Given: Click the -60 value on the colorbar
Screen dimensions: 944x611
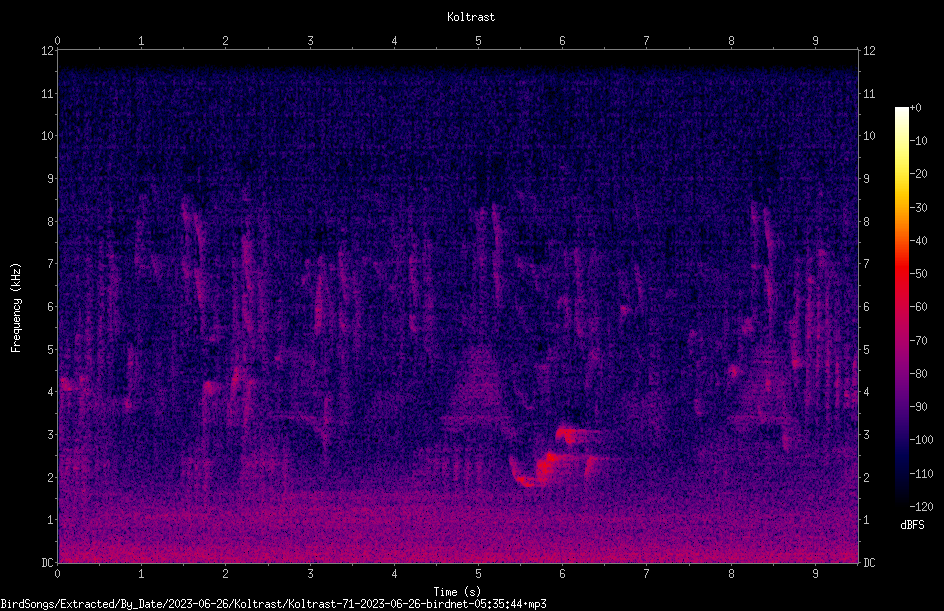Looking at the screenshot, I should pyautogui.click(x=918, y=307).
